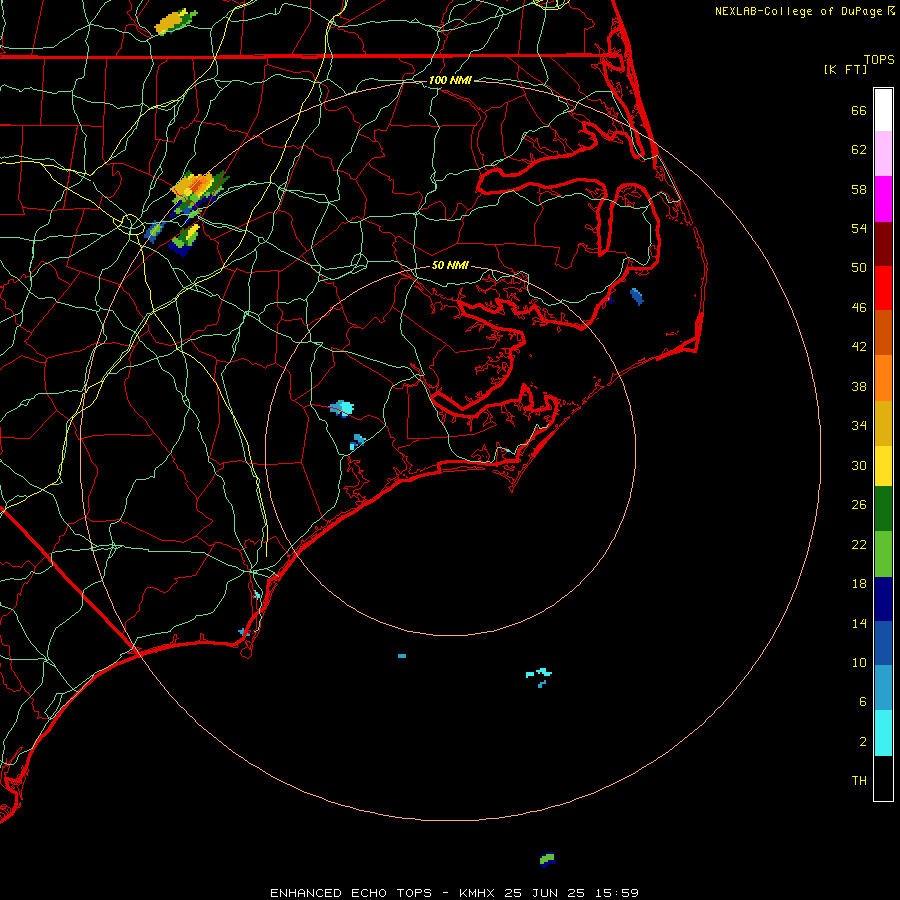Click the "22" legend label

(x=859, y=544)
